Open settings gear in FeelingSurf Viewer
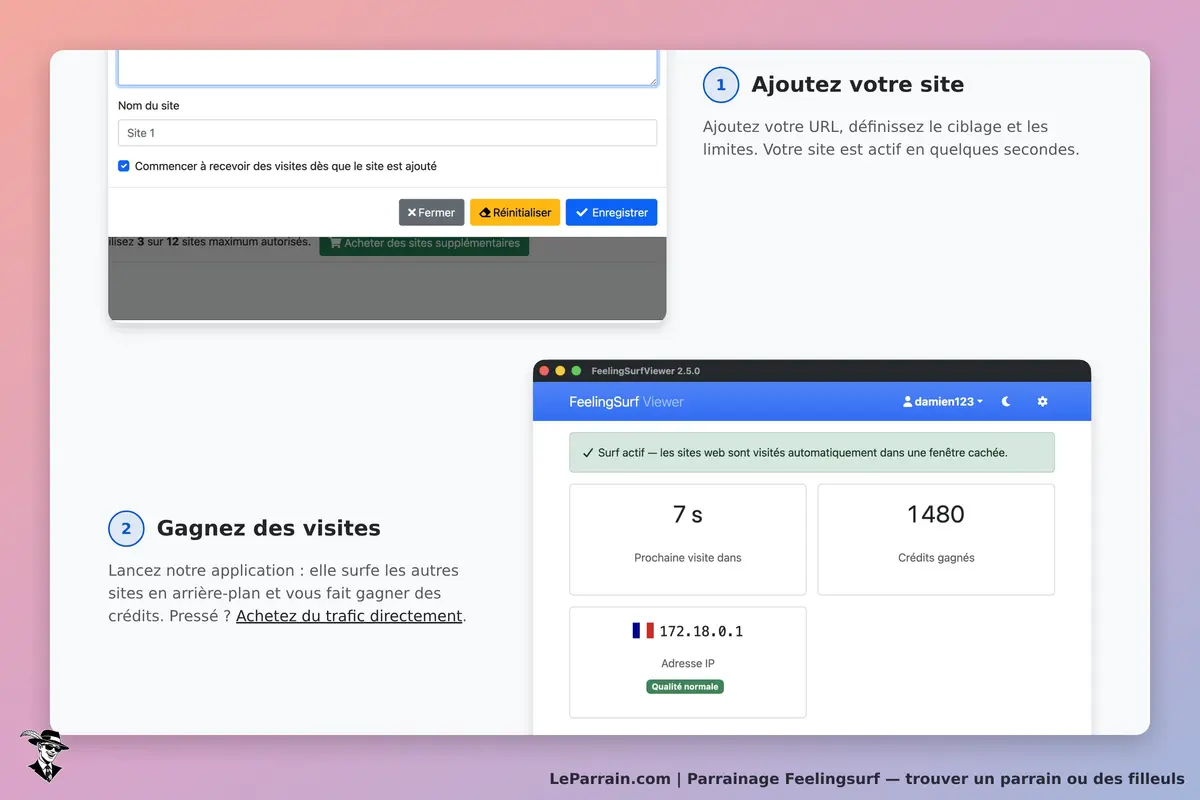1200x800 pixels. (1042, 401)
